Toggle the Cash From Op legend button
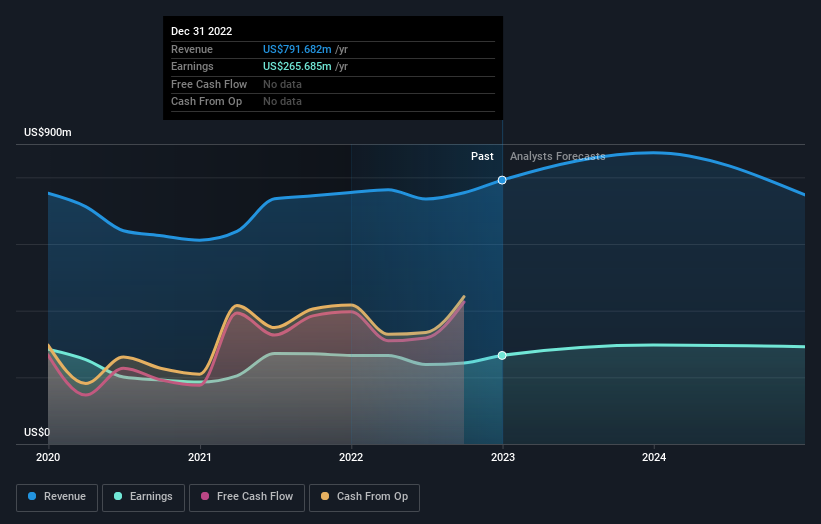 tap(364, 497)
